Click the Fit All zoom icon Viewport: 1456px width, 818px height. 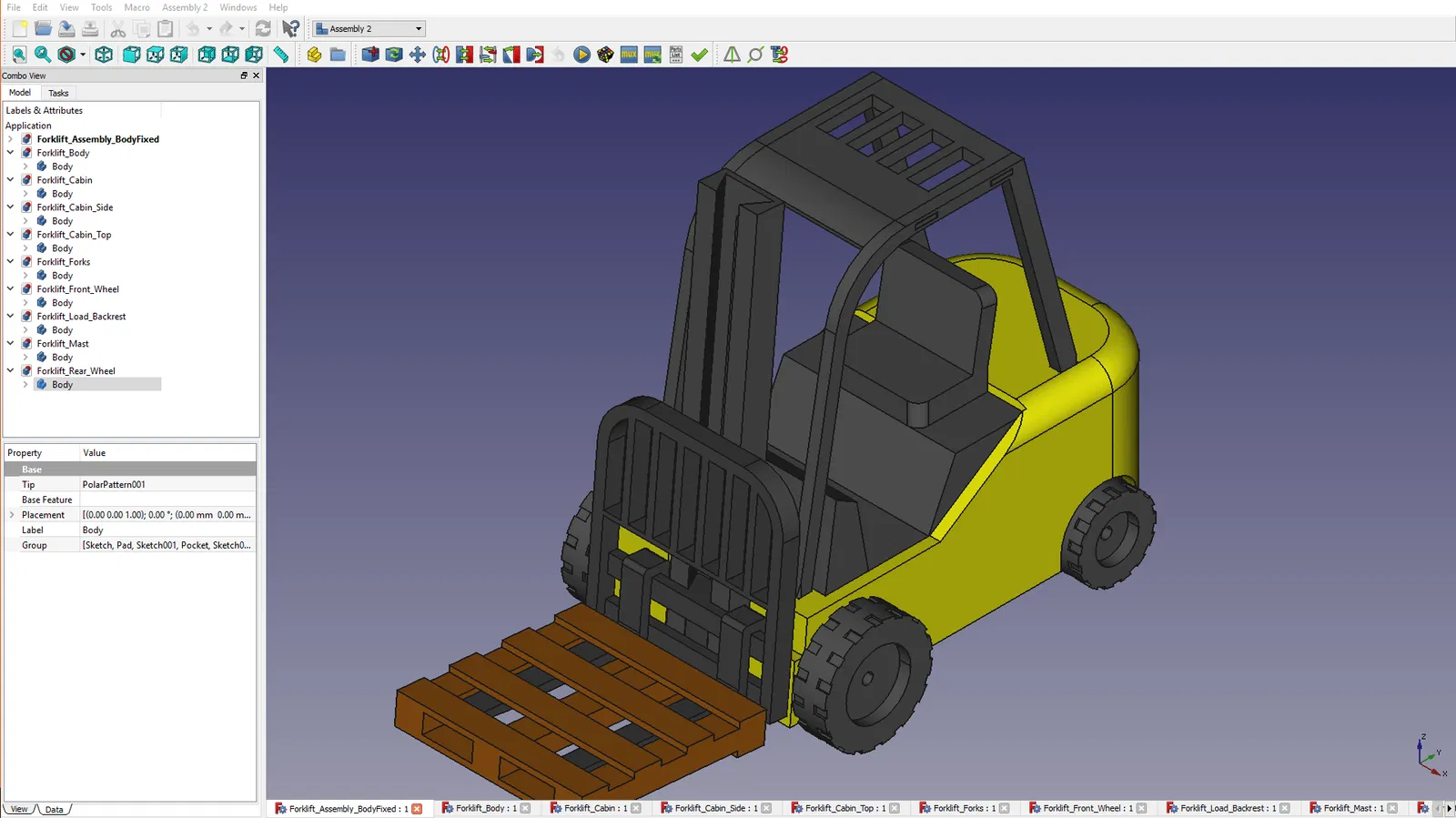(x=19, y=55)
